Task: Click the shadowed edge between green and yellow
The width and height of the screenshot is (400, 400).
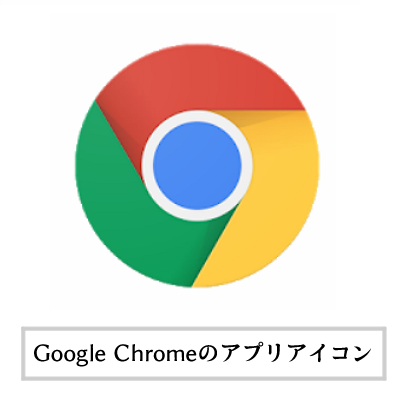Action: coord(213,247)
